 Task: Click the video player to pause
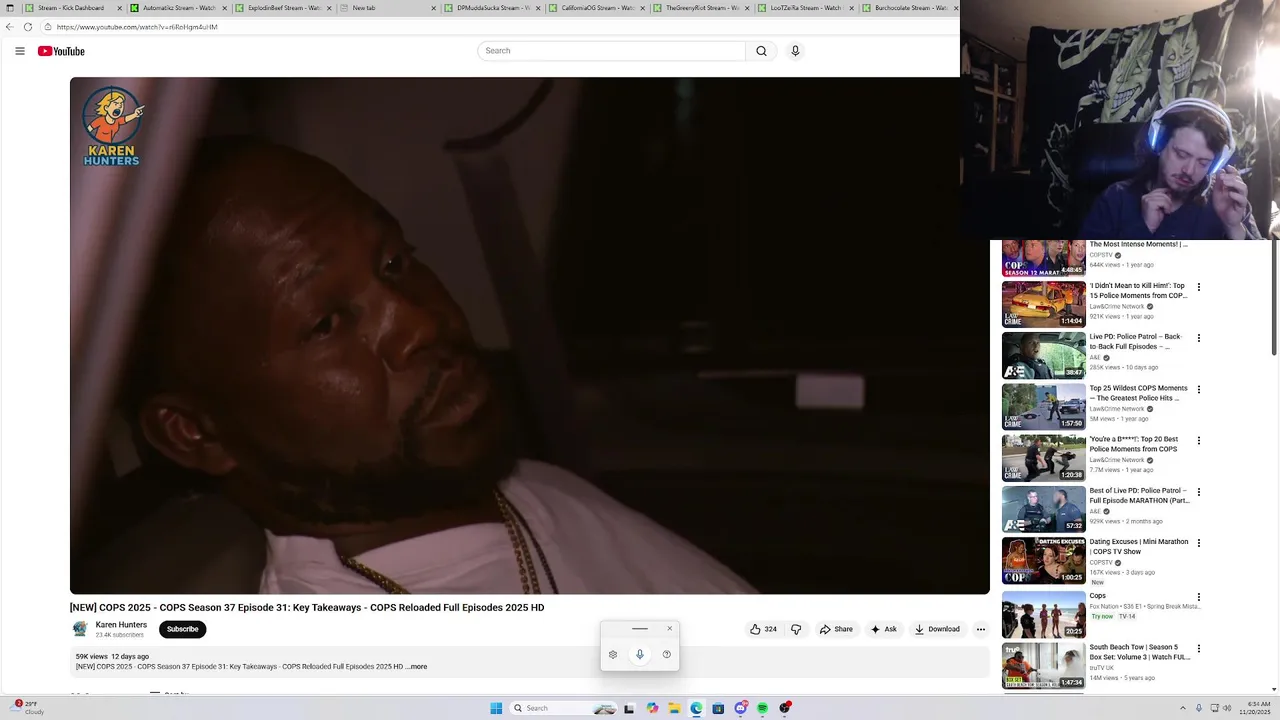tap(530, 336)
